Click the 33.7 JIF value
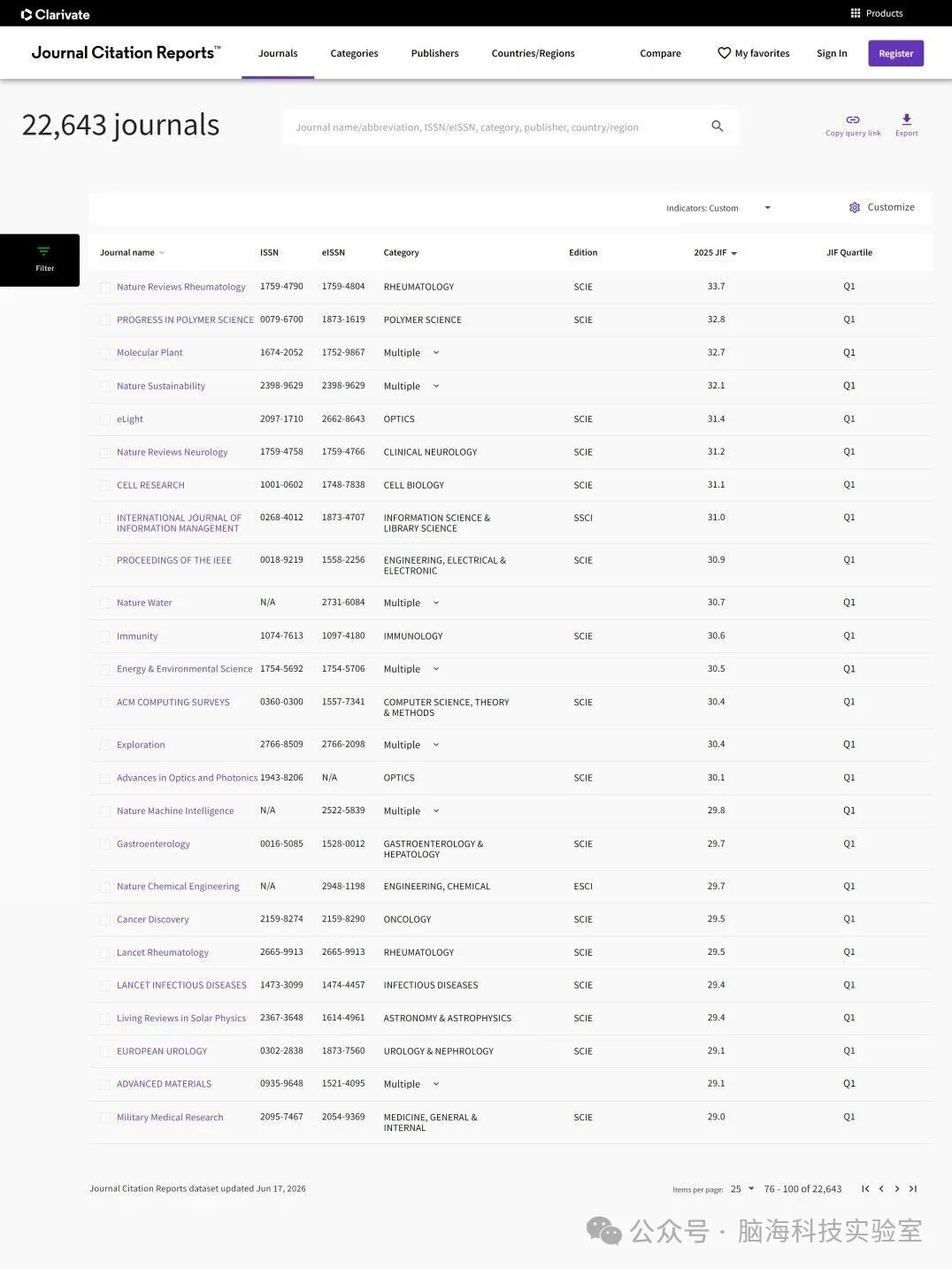952x1269 pixels. [x=716, y=287]
